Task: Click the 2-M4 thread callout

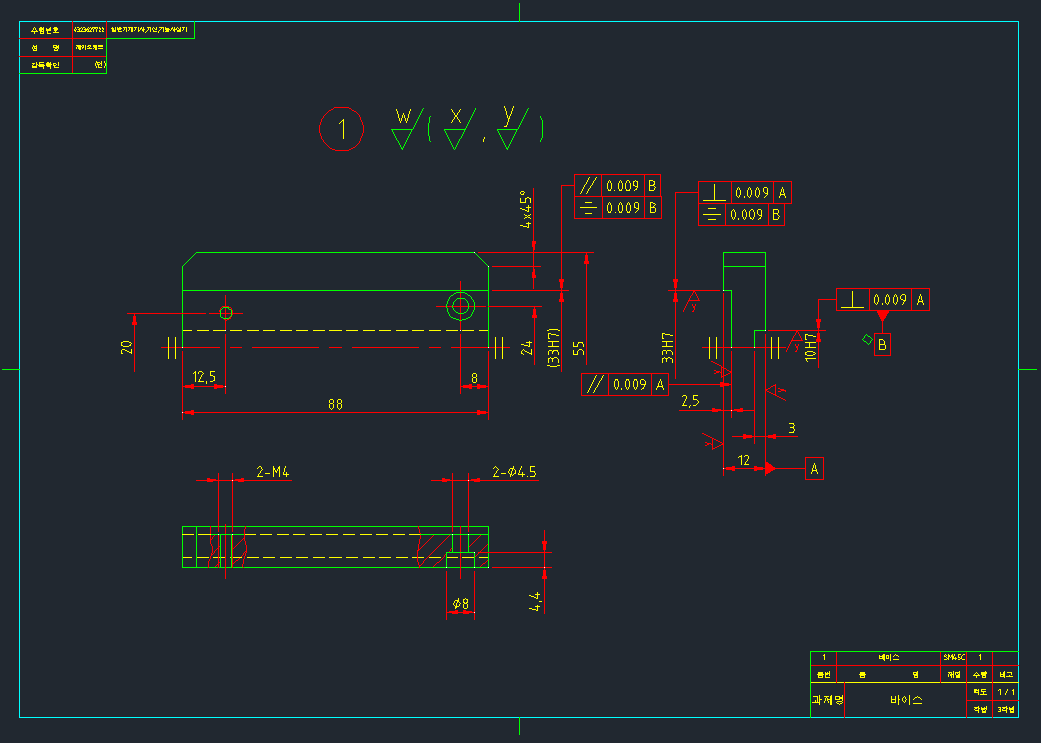Action: [x=272, y=472]
